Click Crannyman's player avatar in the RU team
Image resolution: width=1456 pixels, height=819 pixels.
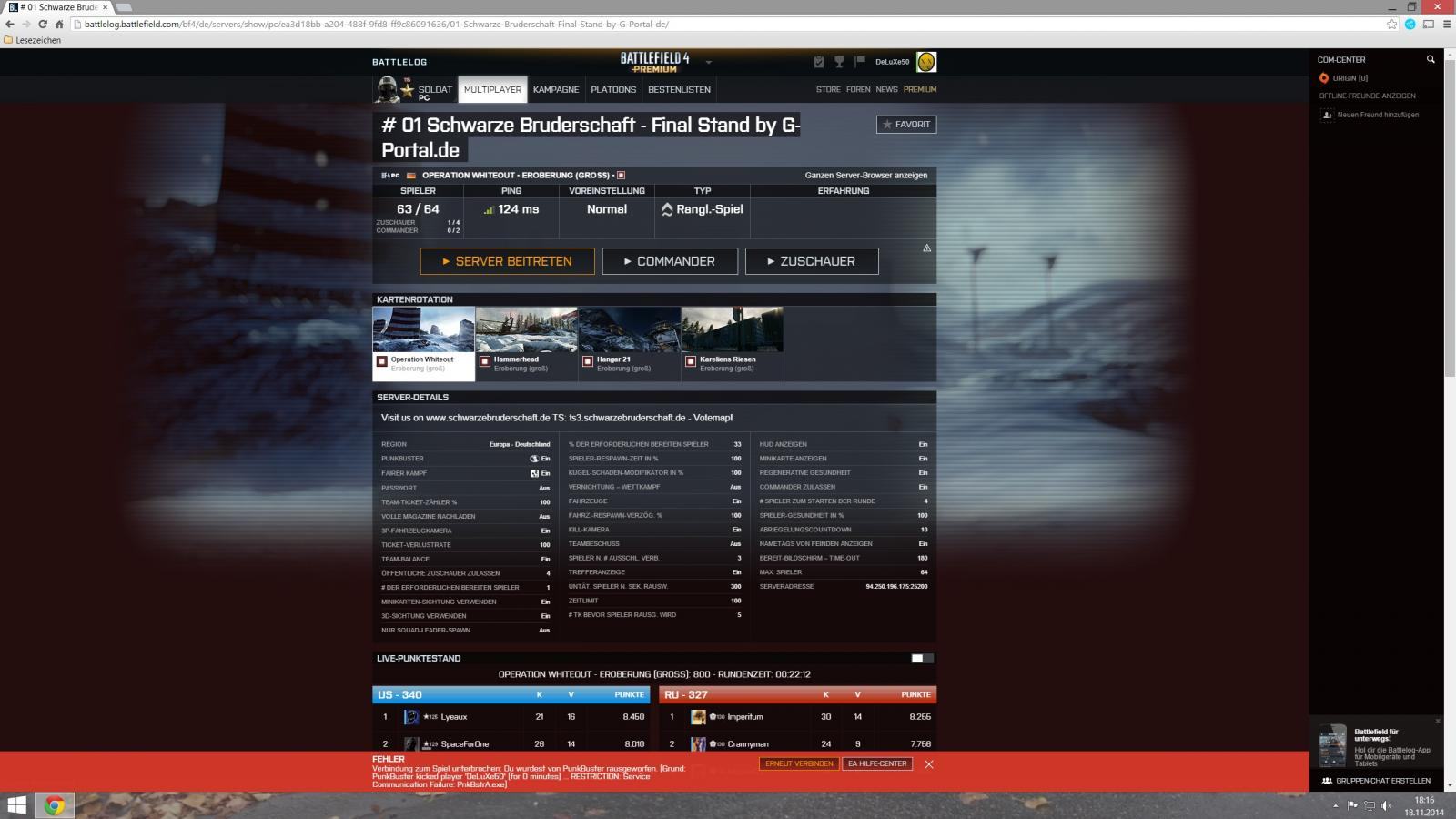[698, 744]
